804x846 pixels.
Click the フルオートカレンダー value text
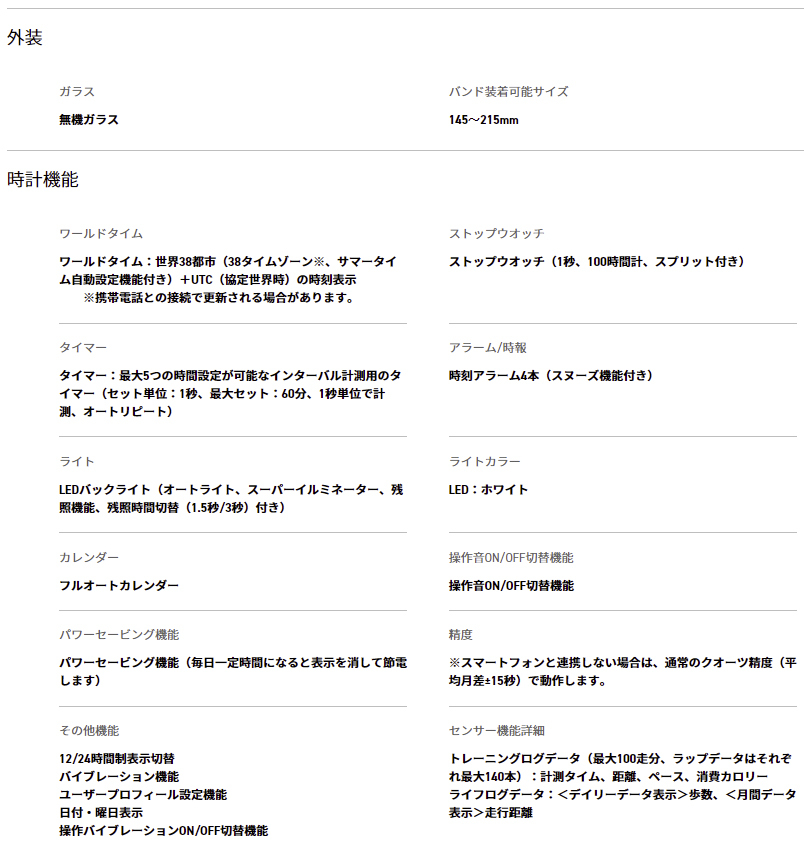(x=119, y=585)
